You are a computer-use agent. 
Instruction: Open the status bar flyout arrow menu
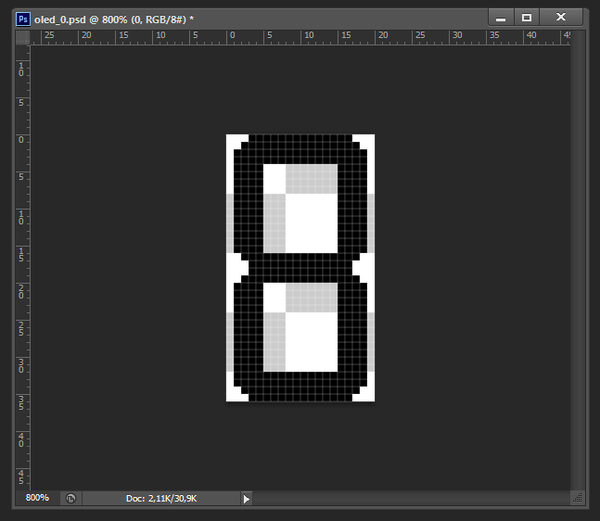[247, 497]
